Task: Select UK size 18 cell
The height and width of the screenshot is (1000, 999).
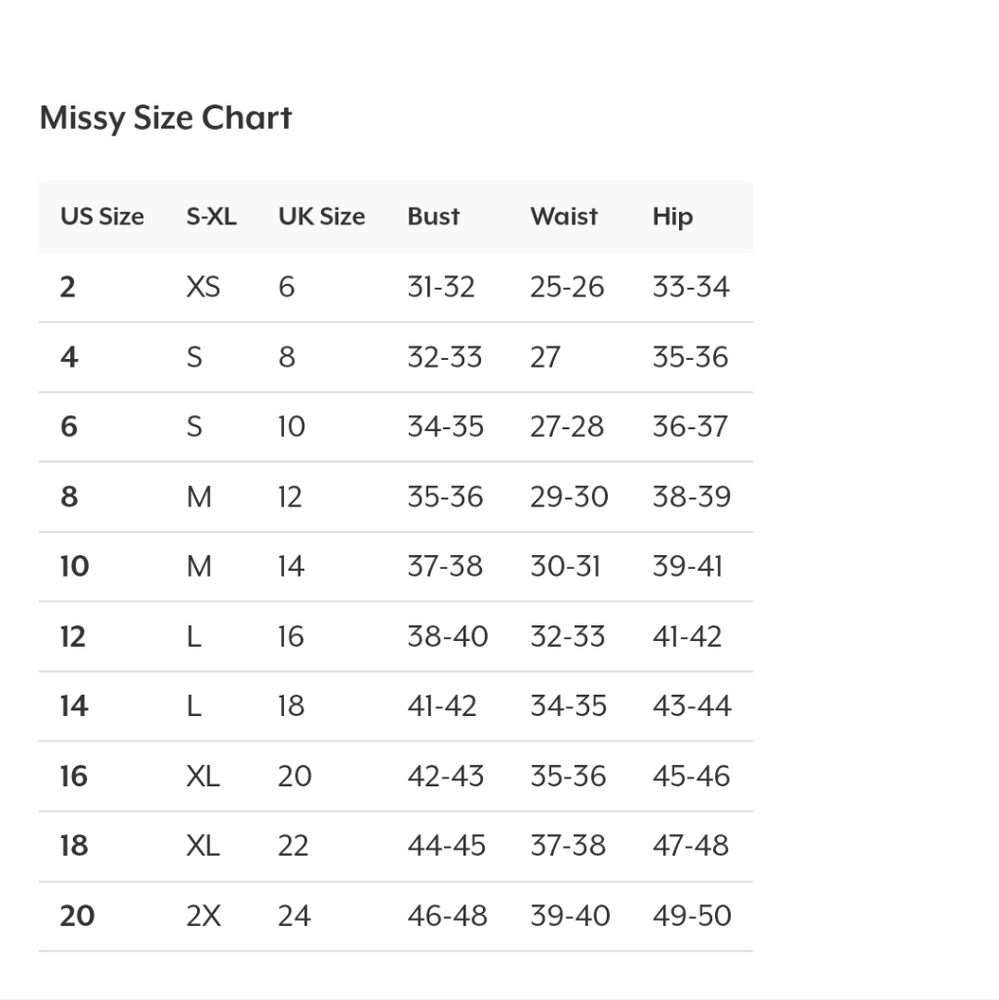Action: (291, 707)
